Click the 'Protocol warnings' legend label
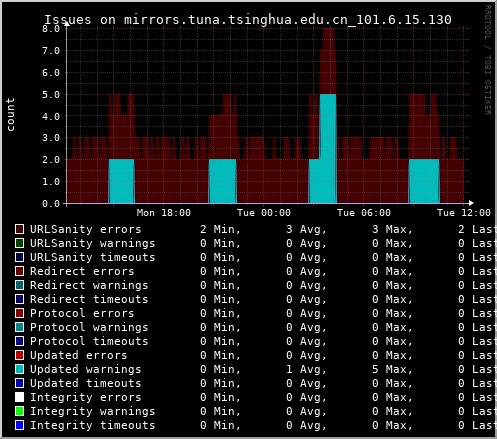The image size is (497, 439). tap(89, 327)
